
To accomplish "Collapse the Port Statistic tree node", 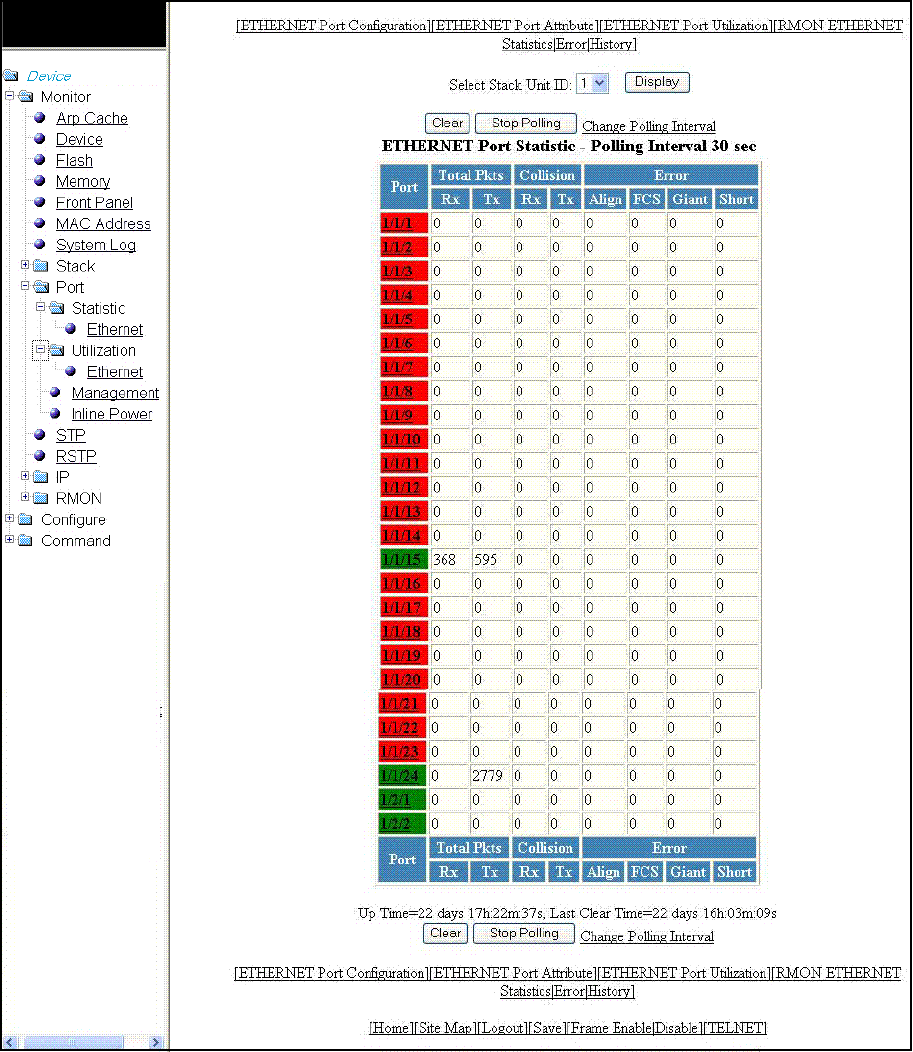I will [40, 307].
